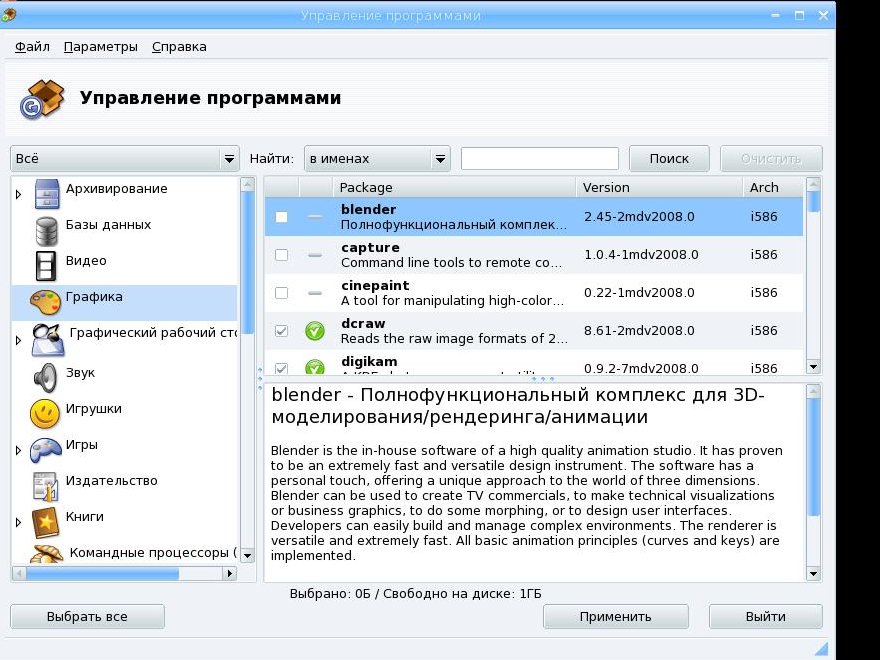This screenshot has width=880, height=660.
Task: Tick the capture package checkbox
Action: pos(281,255)
